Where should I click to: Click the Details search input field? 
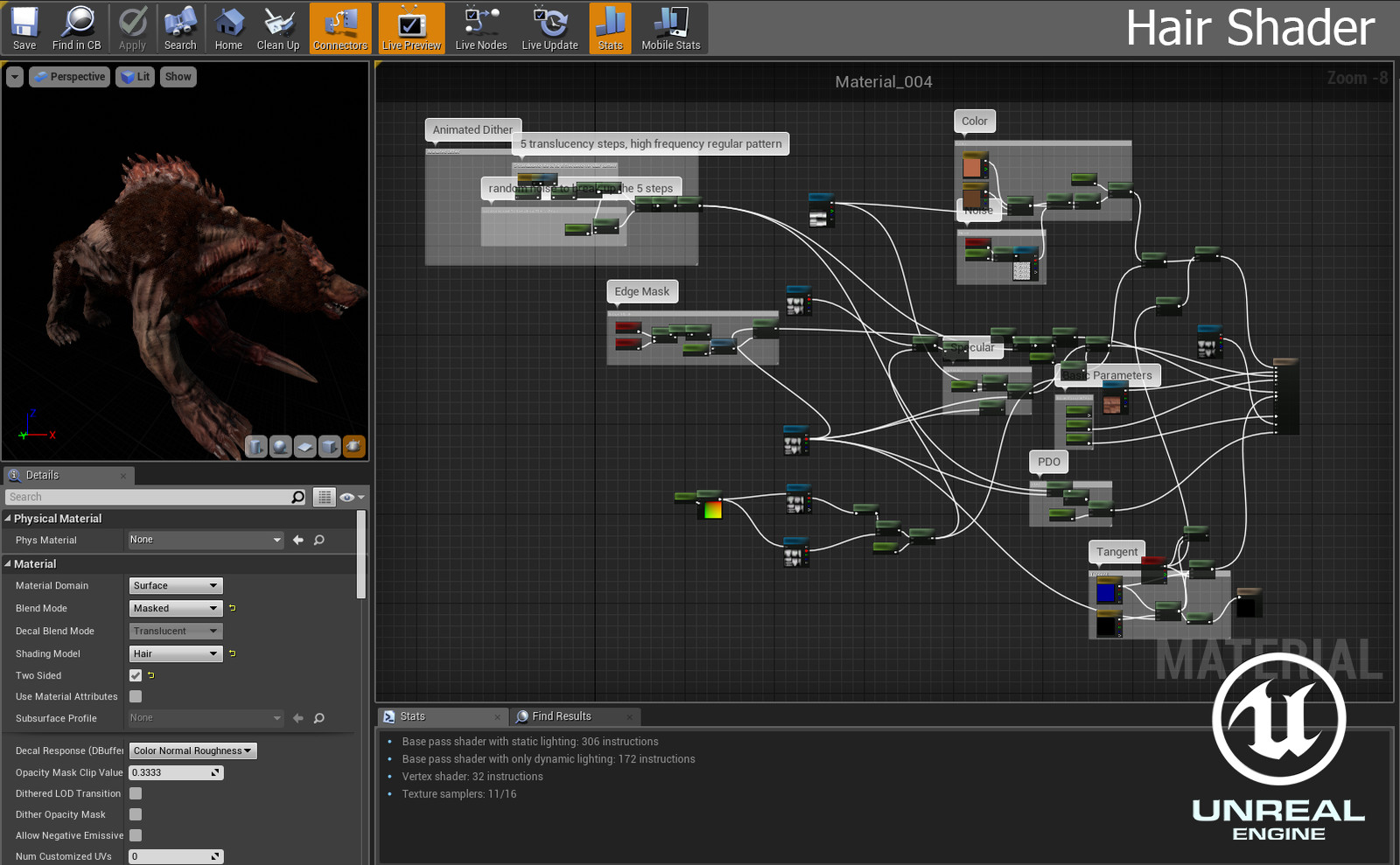tap(149, 497)
